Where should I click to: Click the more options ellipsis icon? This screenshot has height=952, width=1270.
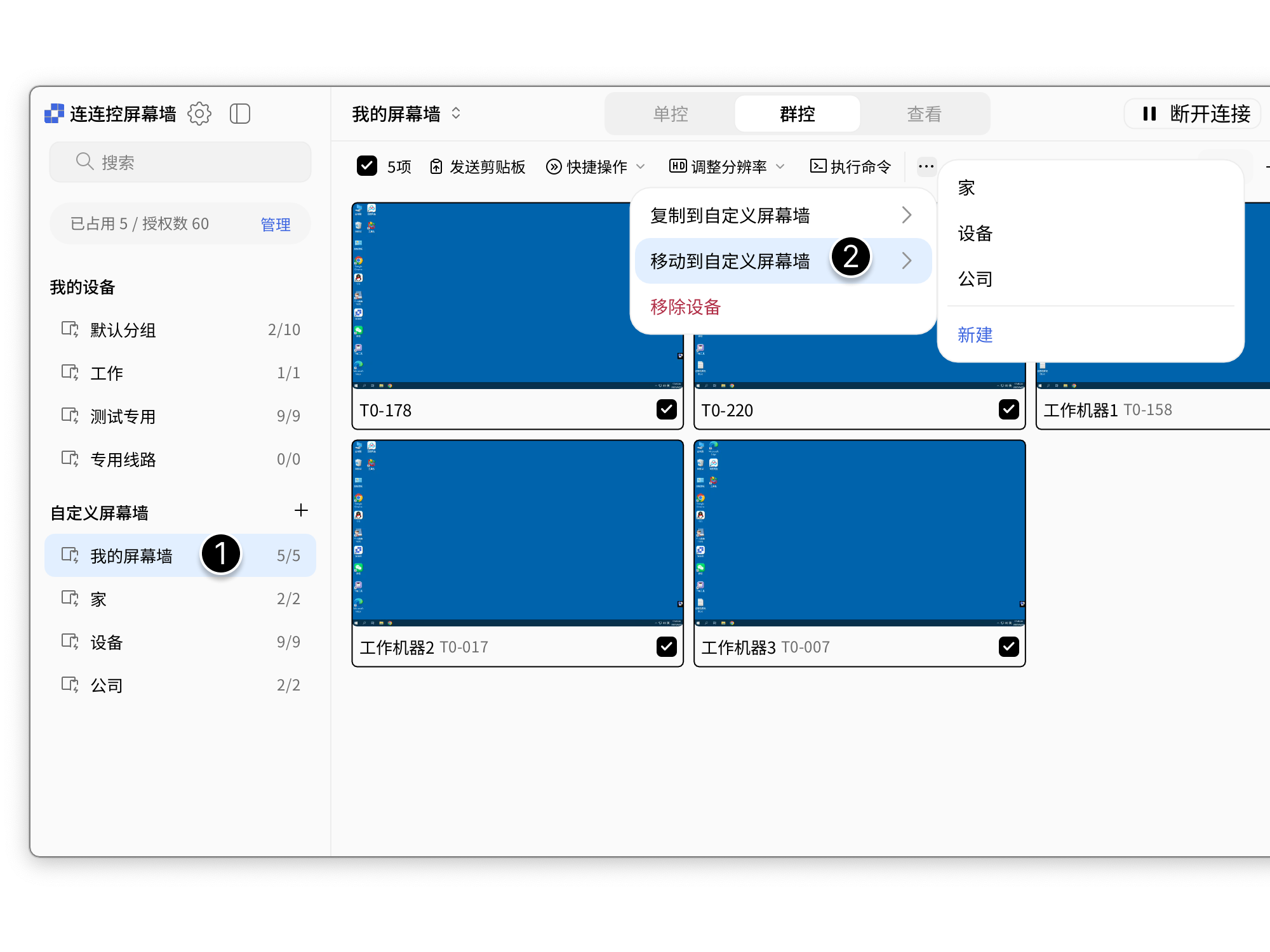point(926,166)
